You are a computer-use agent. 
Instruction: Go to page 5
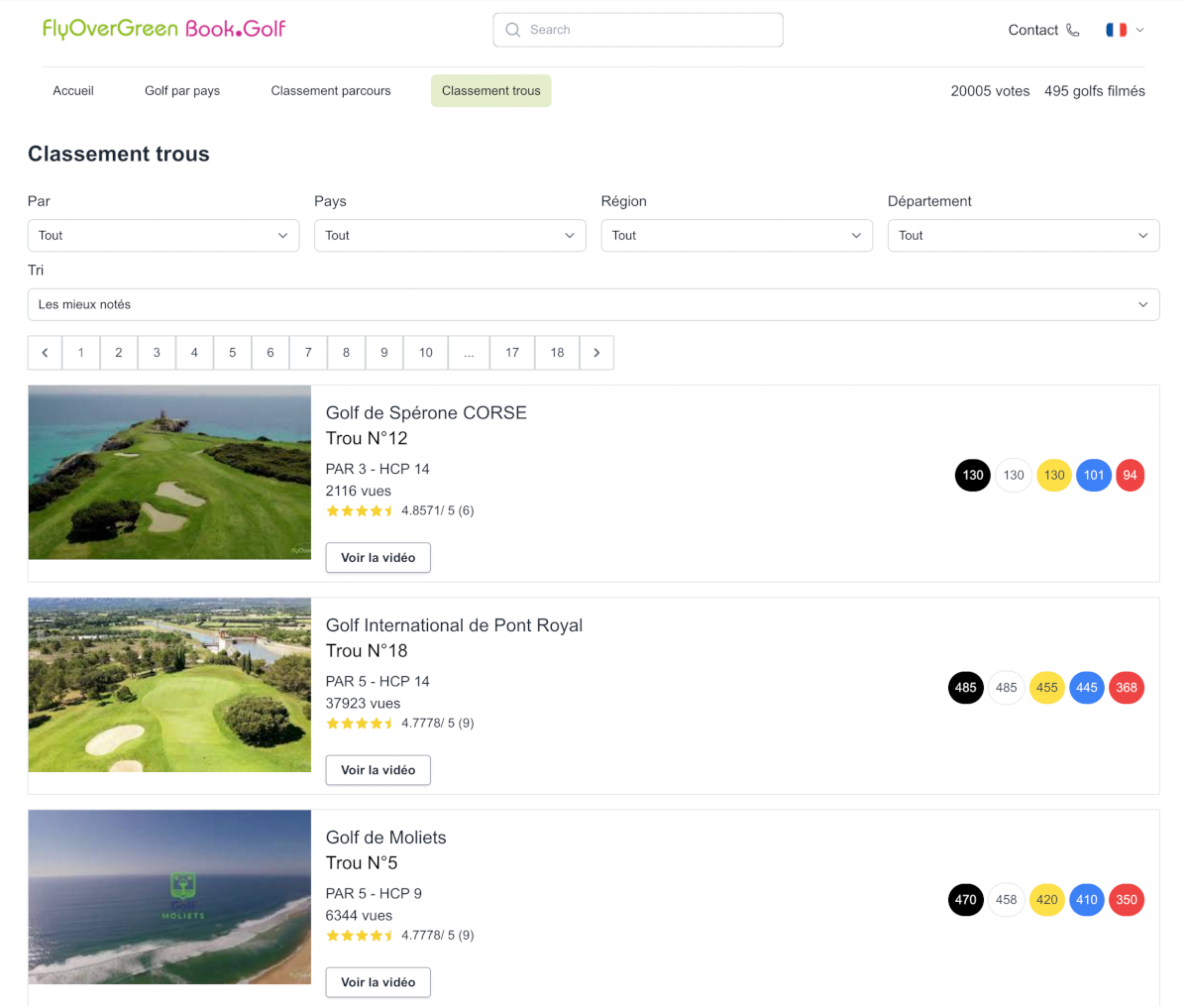233,352
